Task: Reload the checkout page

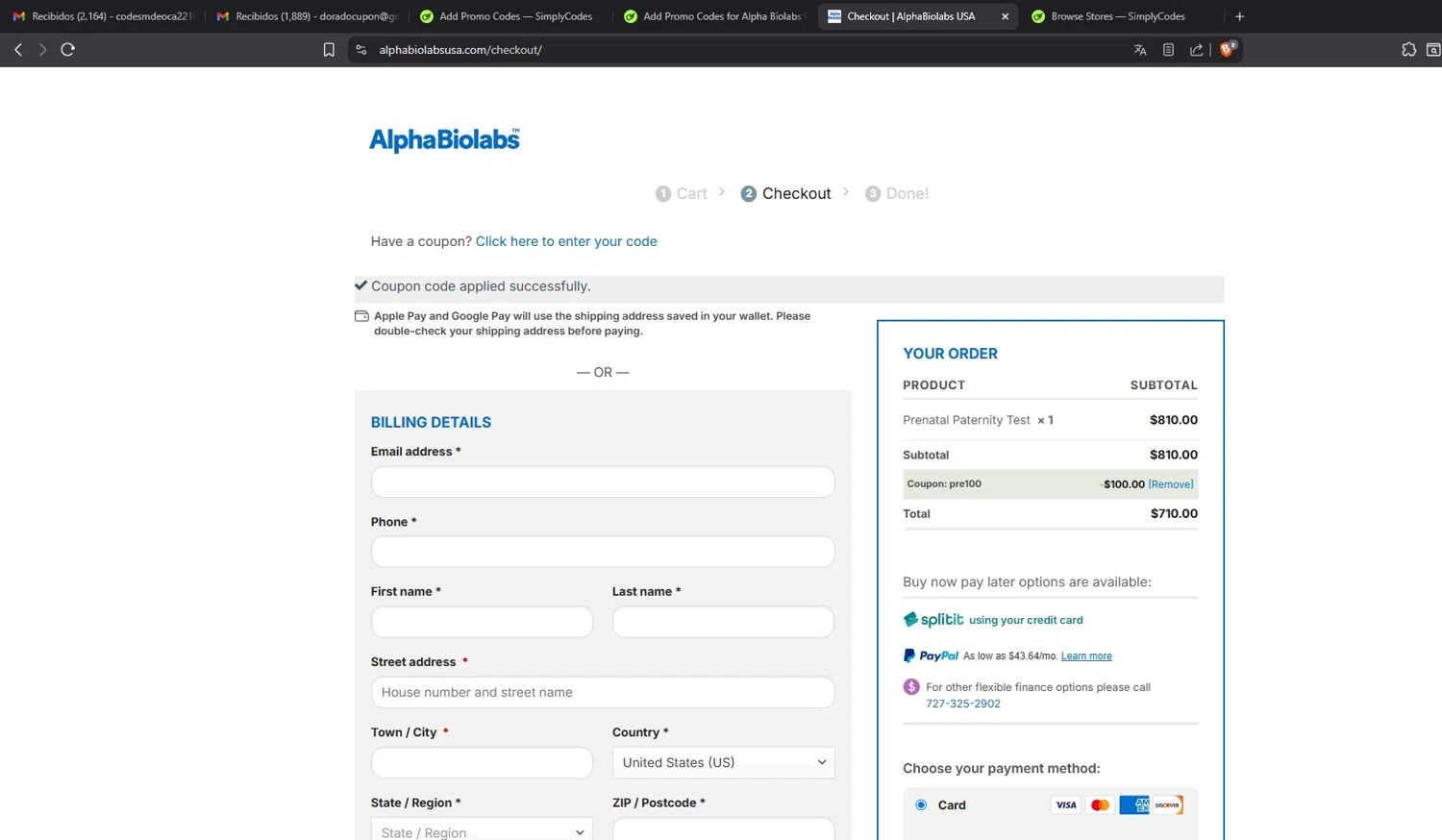Action: [67, 50]
